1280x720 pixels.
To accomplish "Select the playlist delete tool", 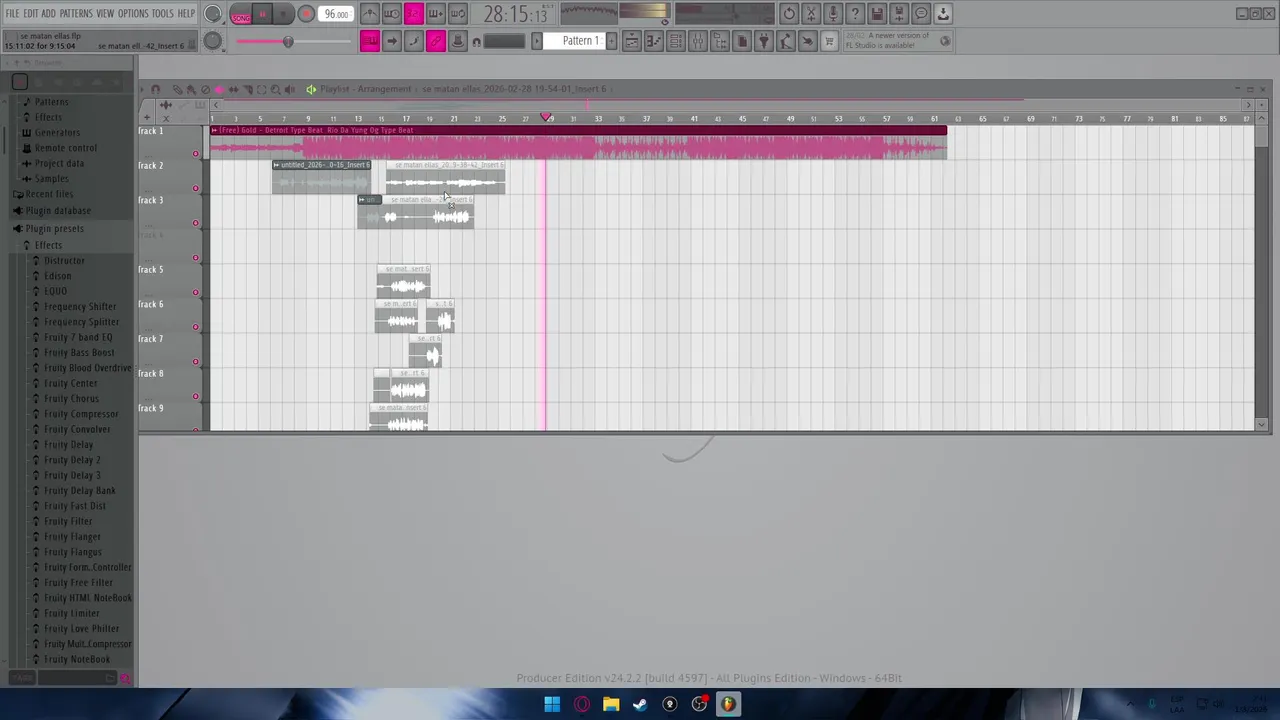I will [205, 89].
